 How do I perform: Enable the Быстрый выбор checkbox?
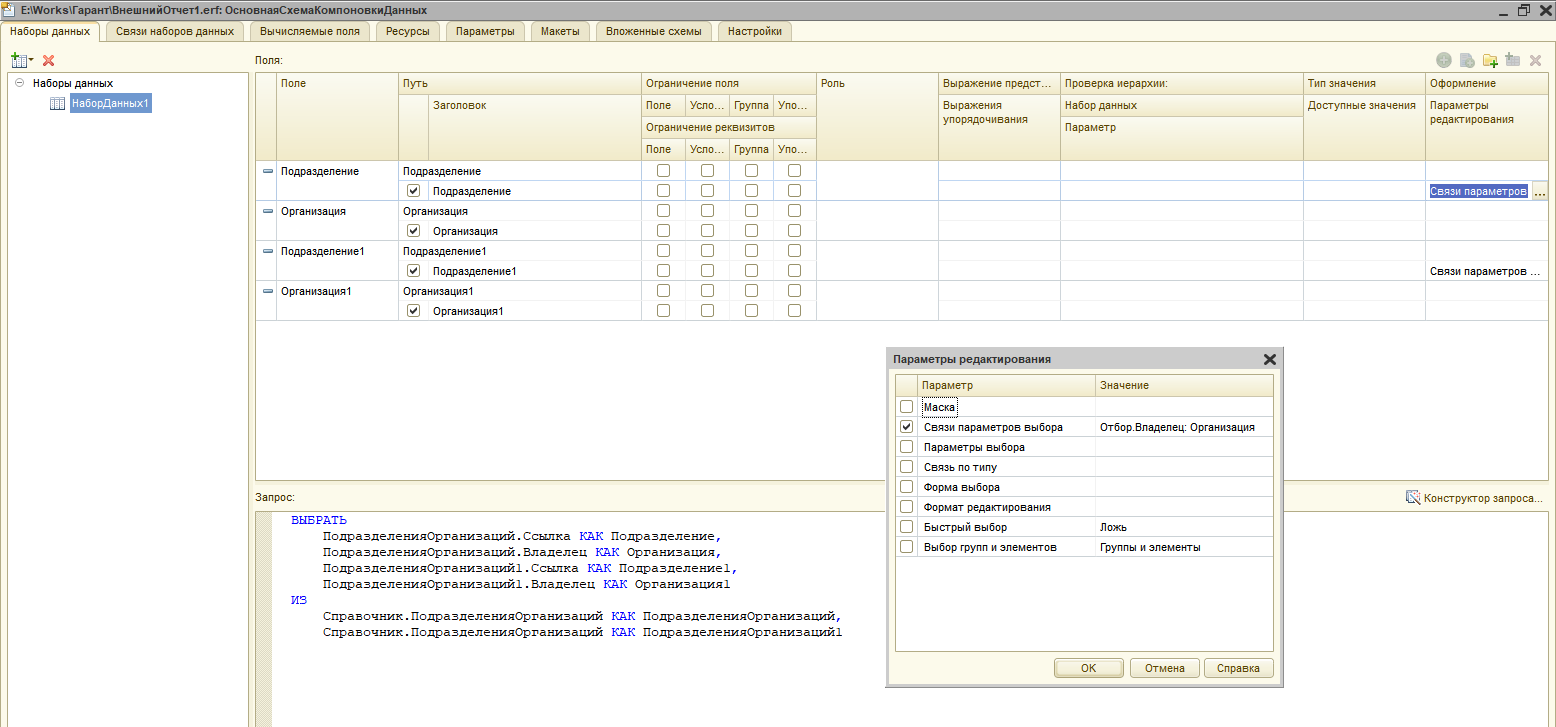[x=907, y=527]
